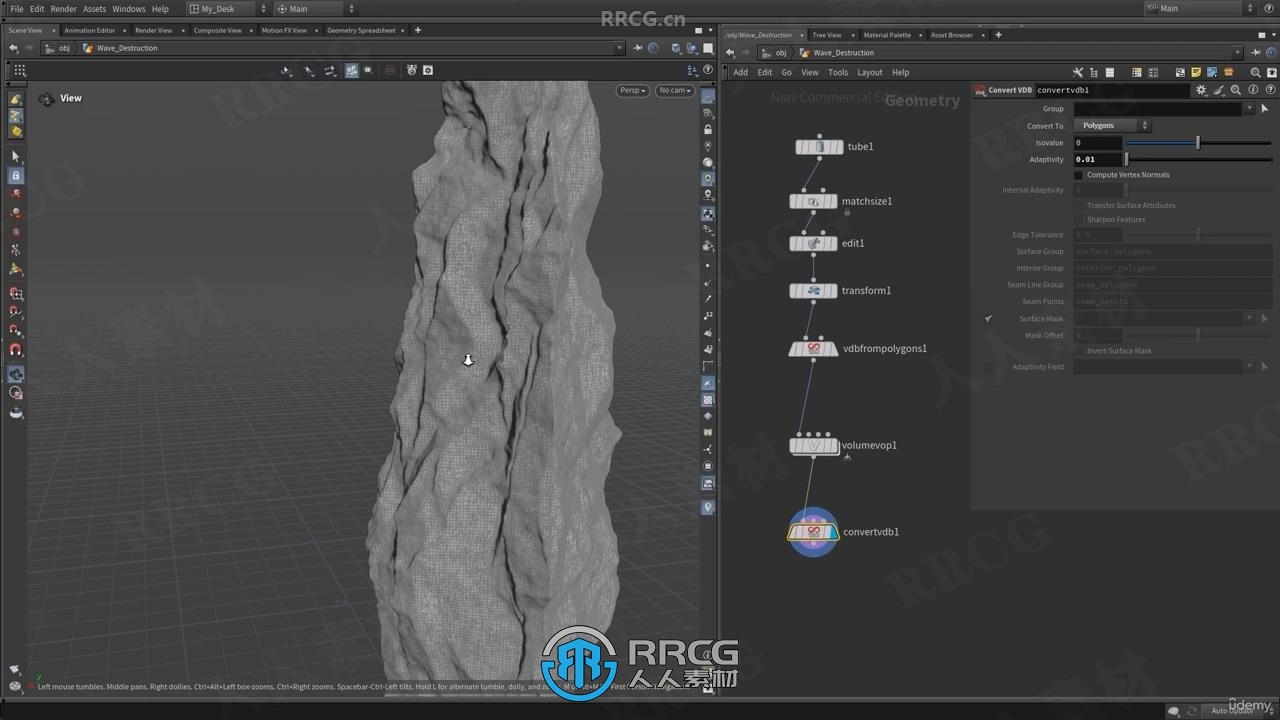Switch to the Geometry Spreadsheet tab

pyautogui.click(x=361, y=30)
